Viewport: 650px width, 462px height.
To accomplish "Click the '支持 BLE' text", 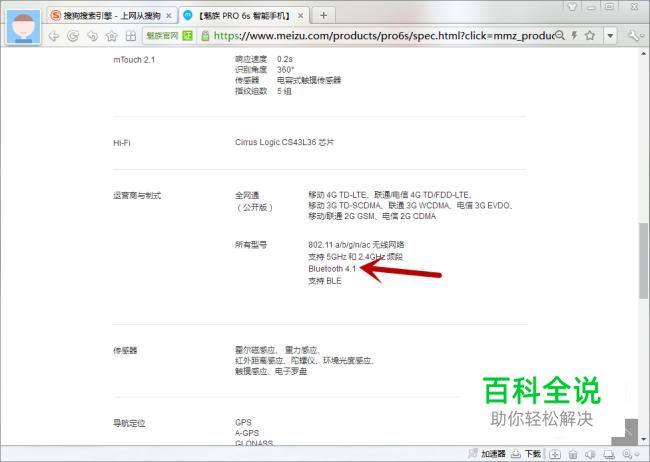I will tap(325, 281).
